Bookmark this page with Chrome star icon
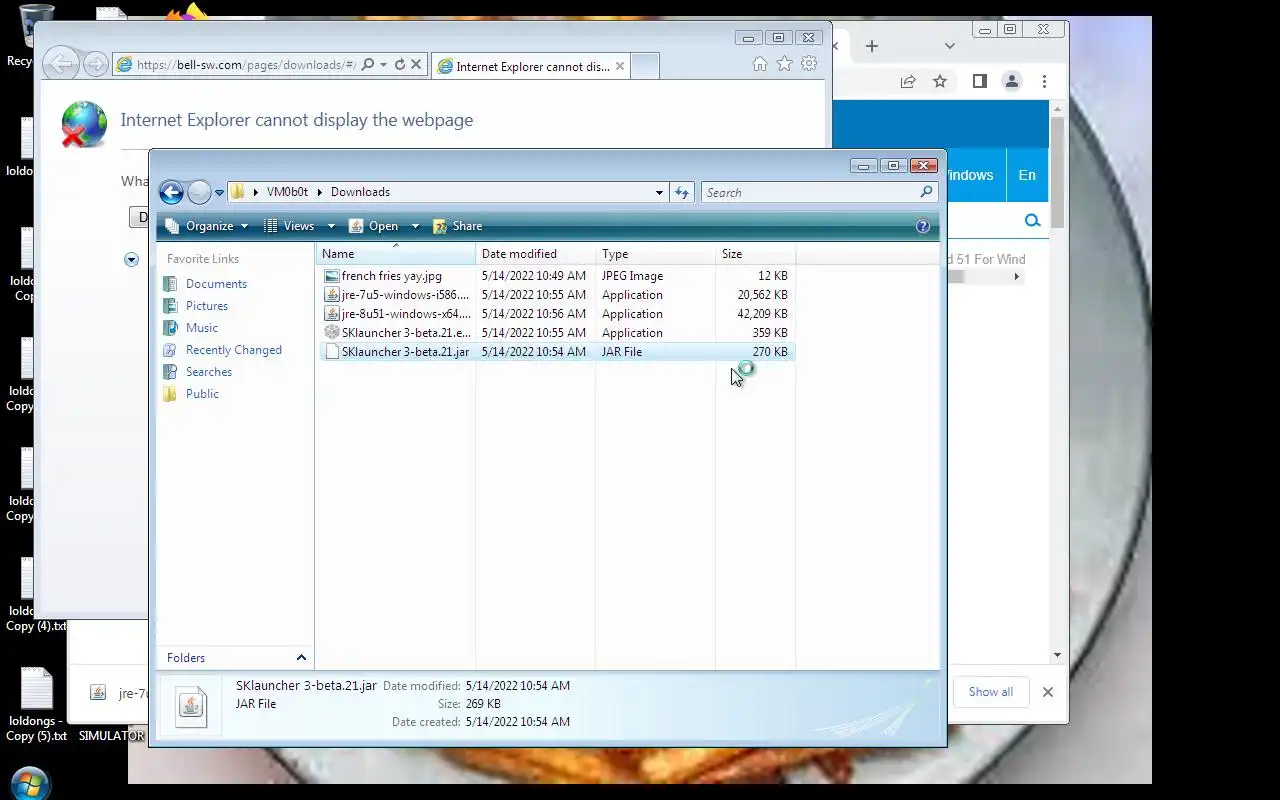The image size is (1280, 800). click(x=940, y=82)
